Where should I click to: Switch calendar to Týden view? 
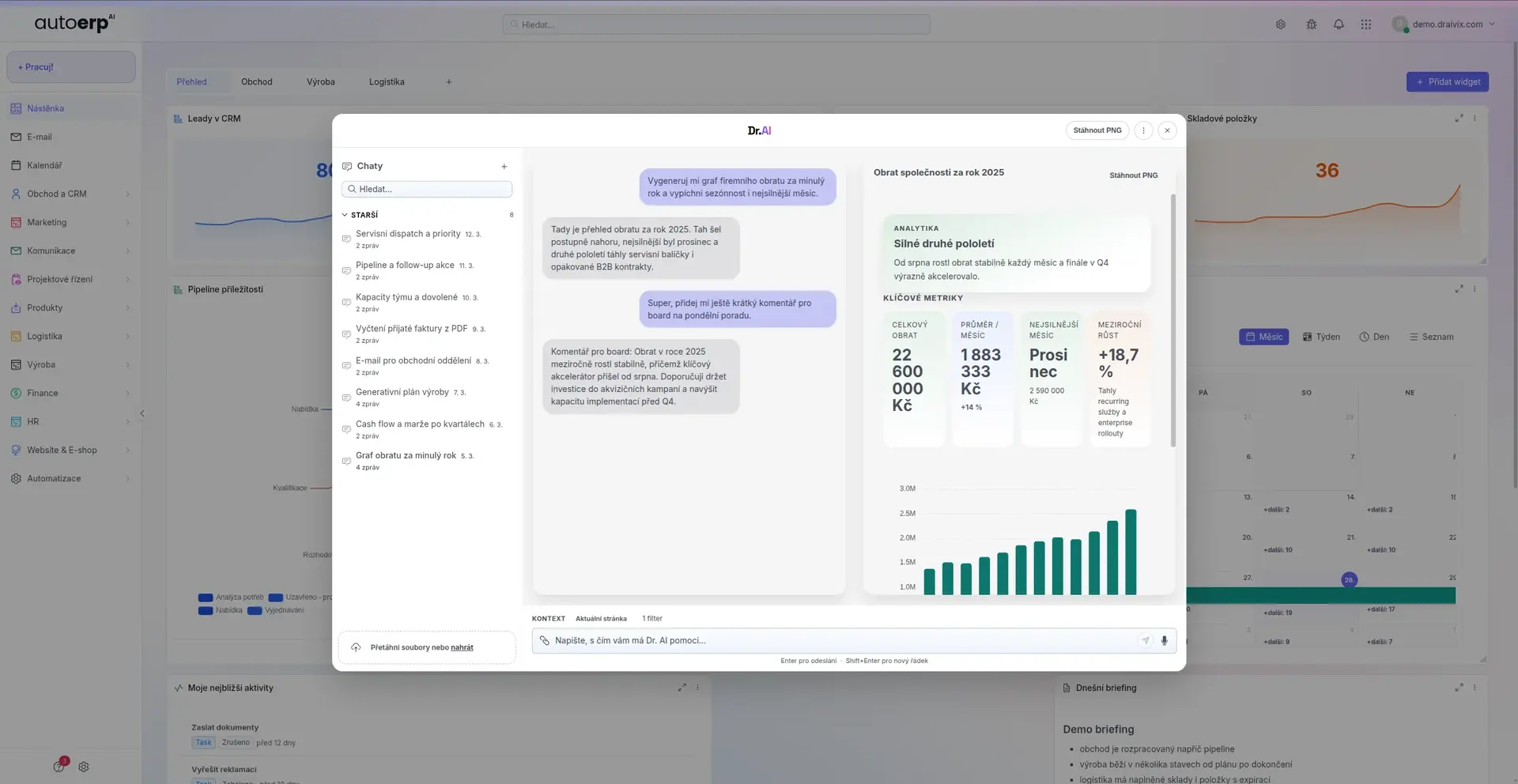click(x=1321, y=337)
